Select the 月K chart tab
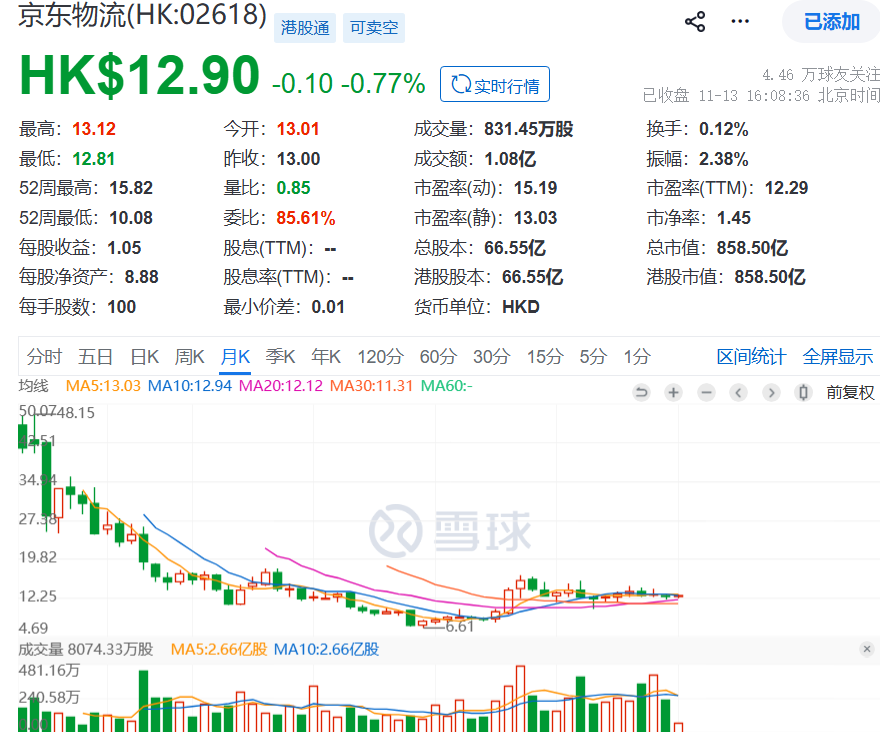880x732 pixels. 235,356
